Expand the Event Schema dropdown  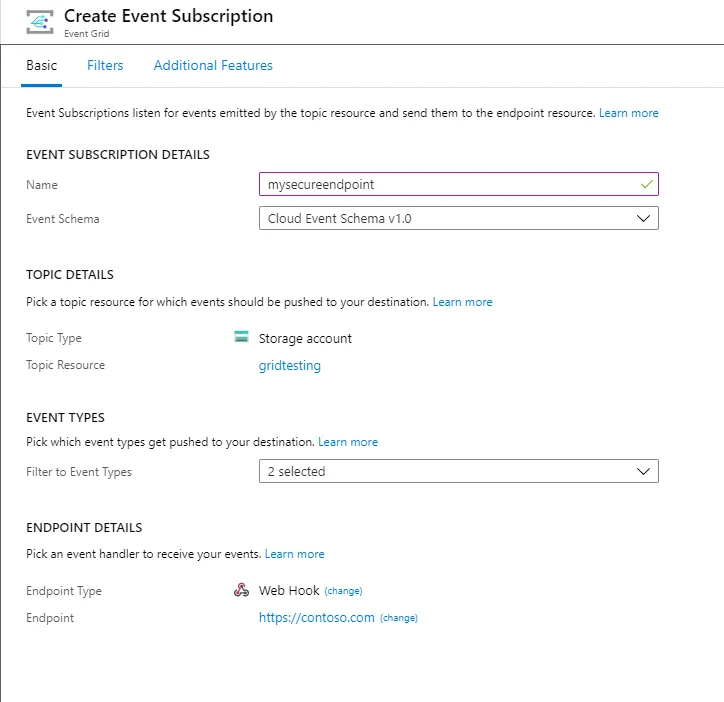[x=458, y=218]
